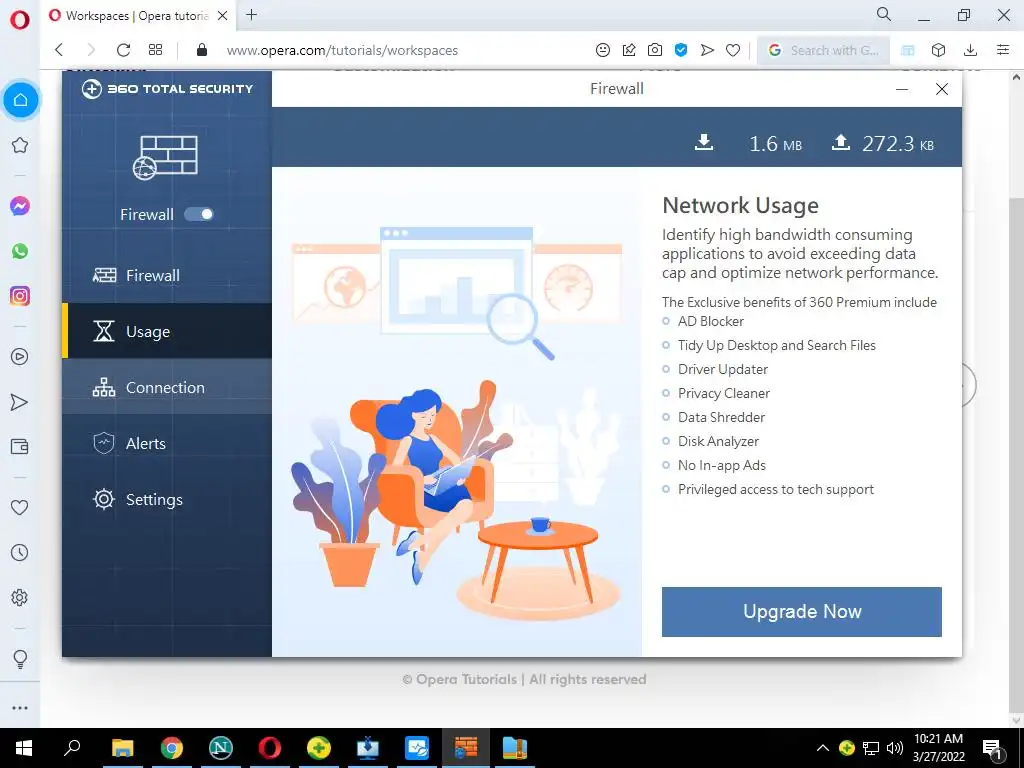Launch Google Chrome from taskbar

click(x=172, y=748)
